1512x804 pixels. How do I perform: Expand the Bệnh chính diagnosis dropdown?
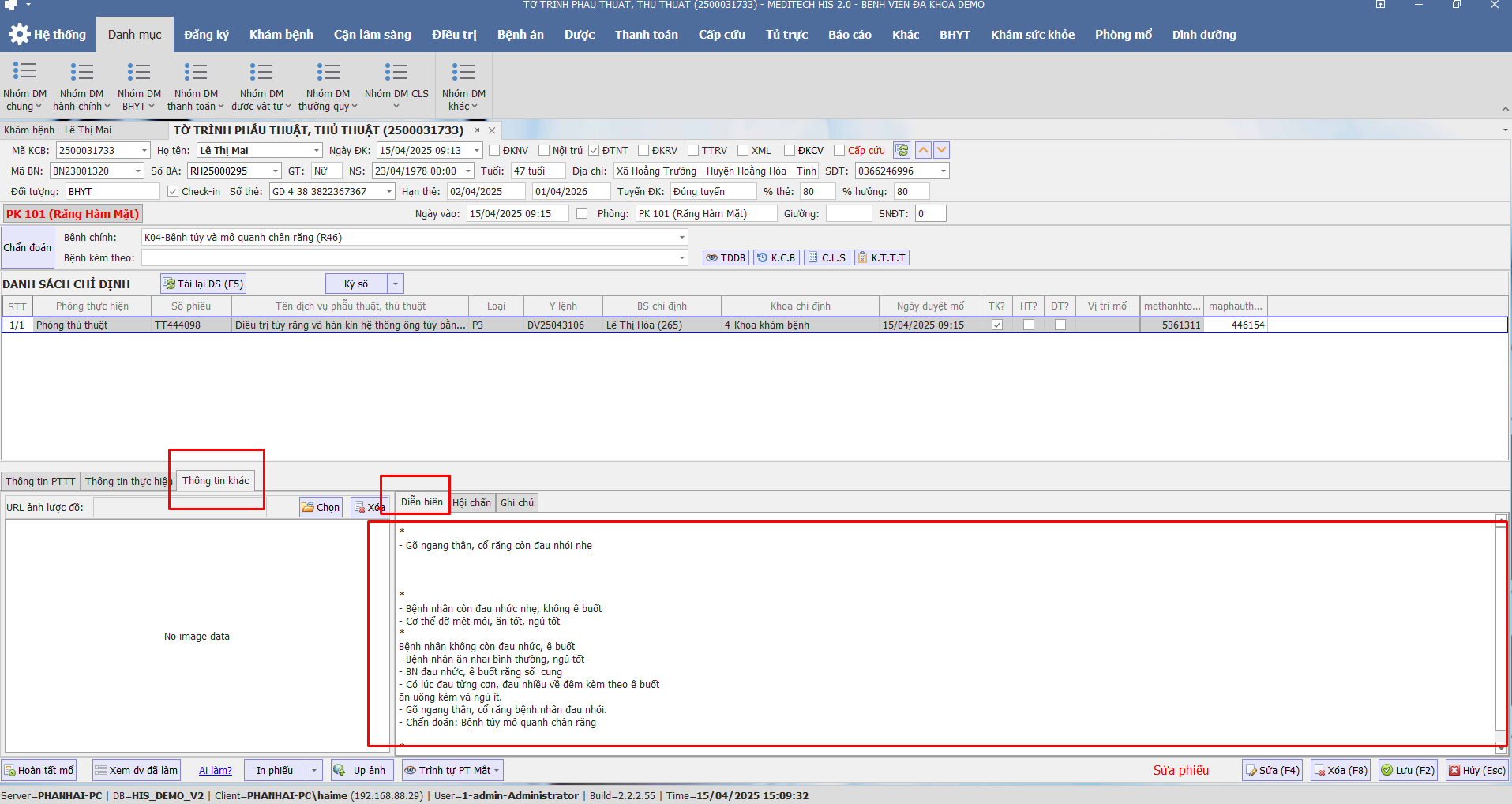(x=681, y=237)
